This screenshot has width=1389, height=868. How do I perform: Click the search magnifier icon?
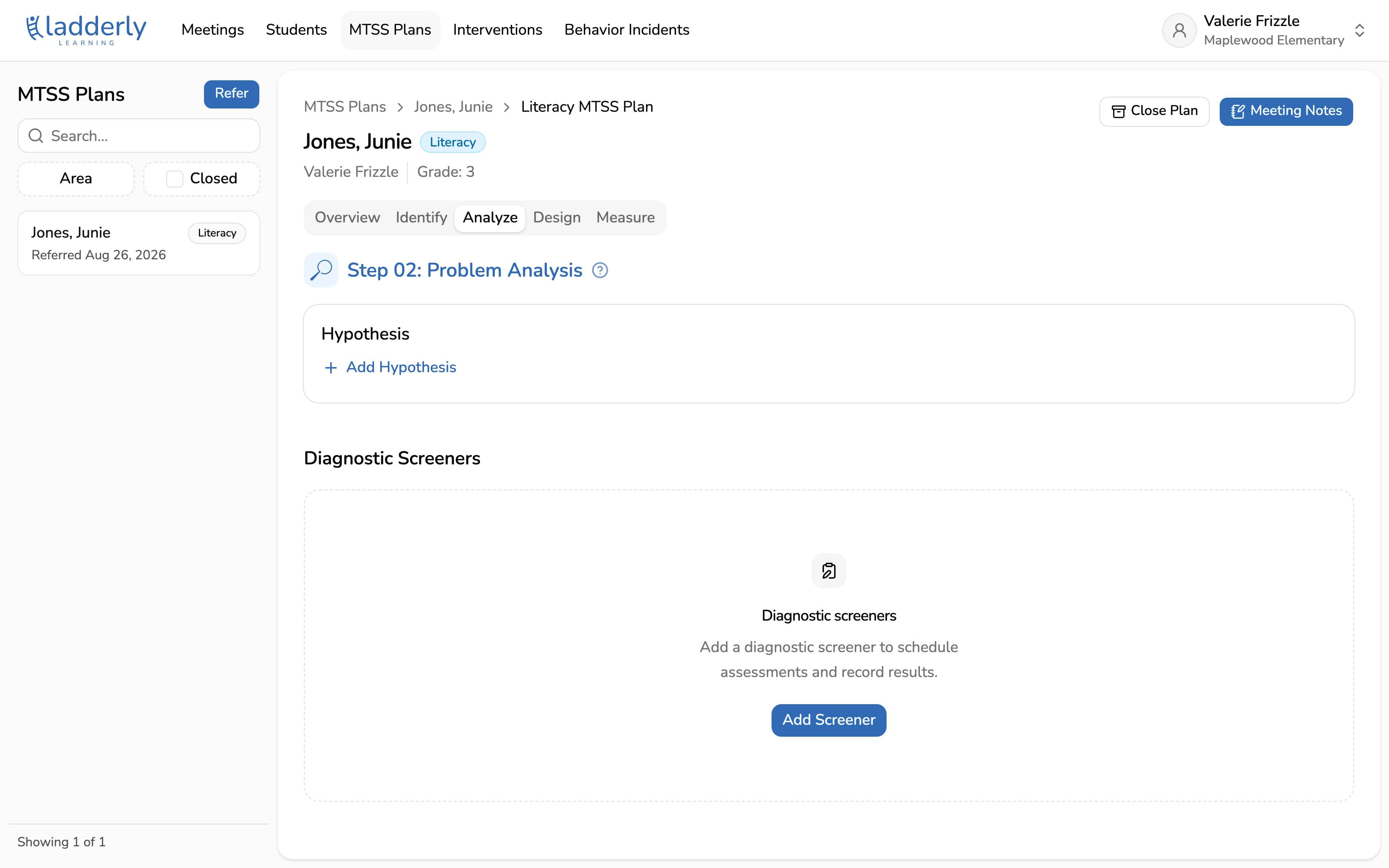click(x=36, y=136)
